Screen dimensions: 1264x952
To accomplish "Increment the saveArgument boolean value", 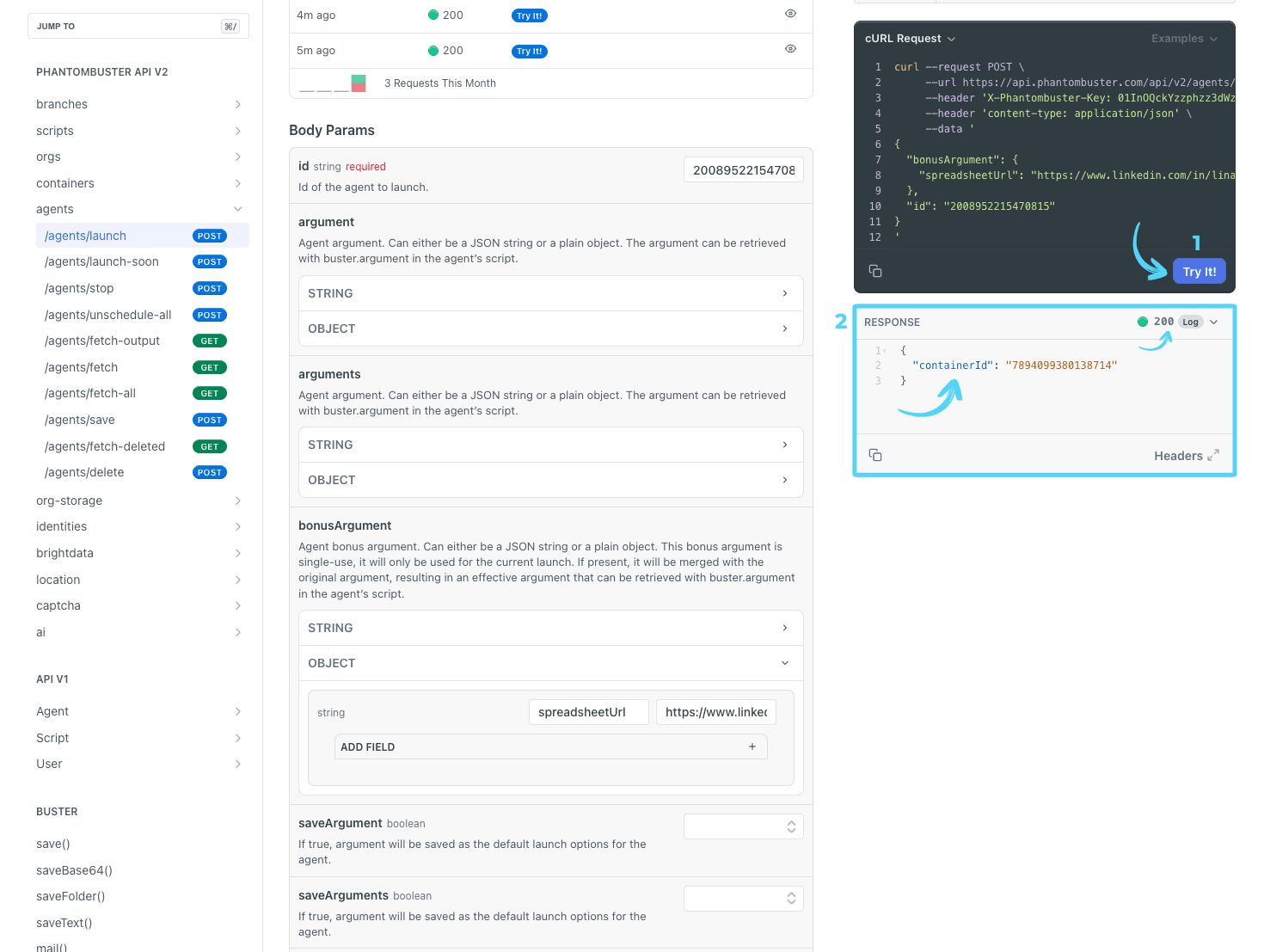I will point(791,822).
